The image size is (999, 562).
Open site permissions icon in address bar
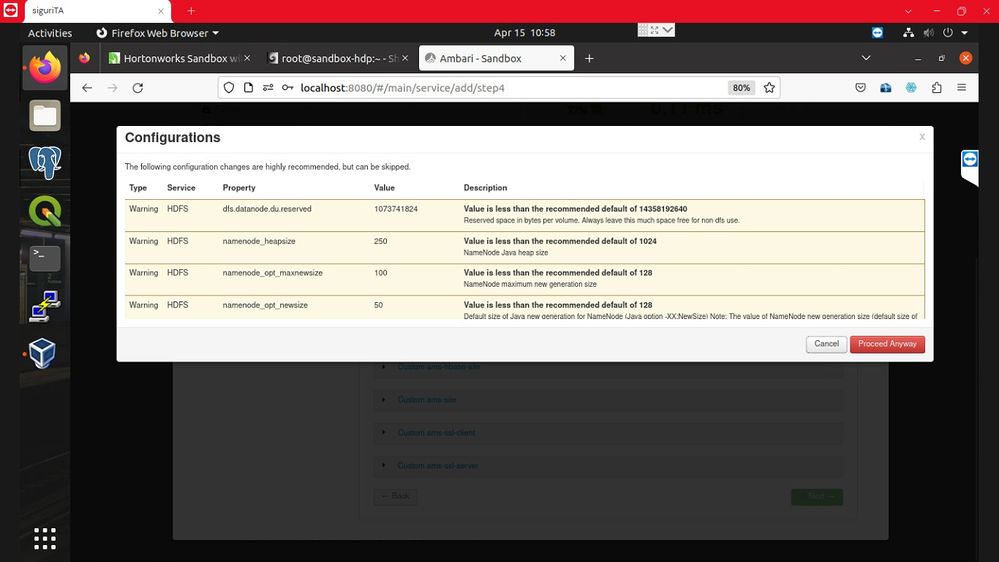[x=268, y=88]
